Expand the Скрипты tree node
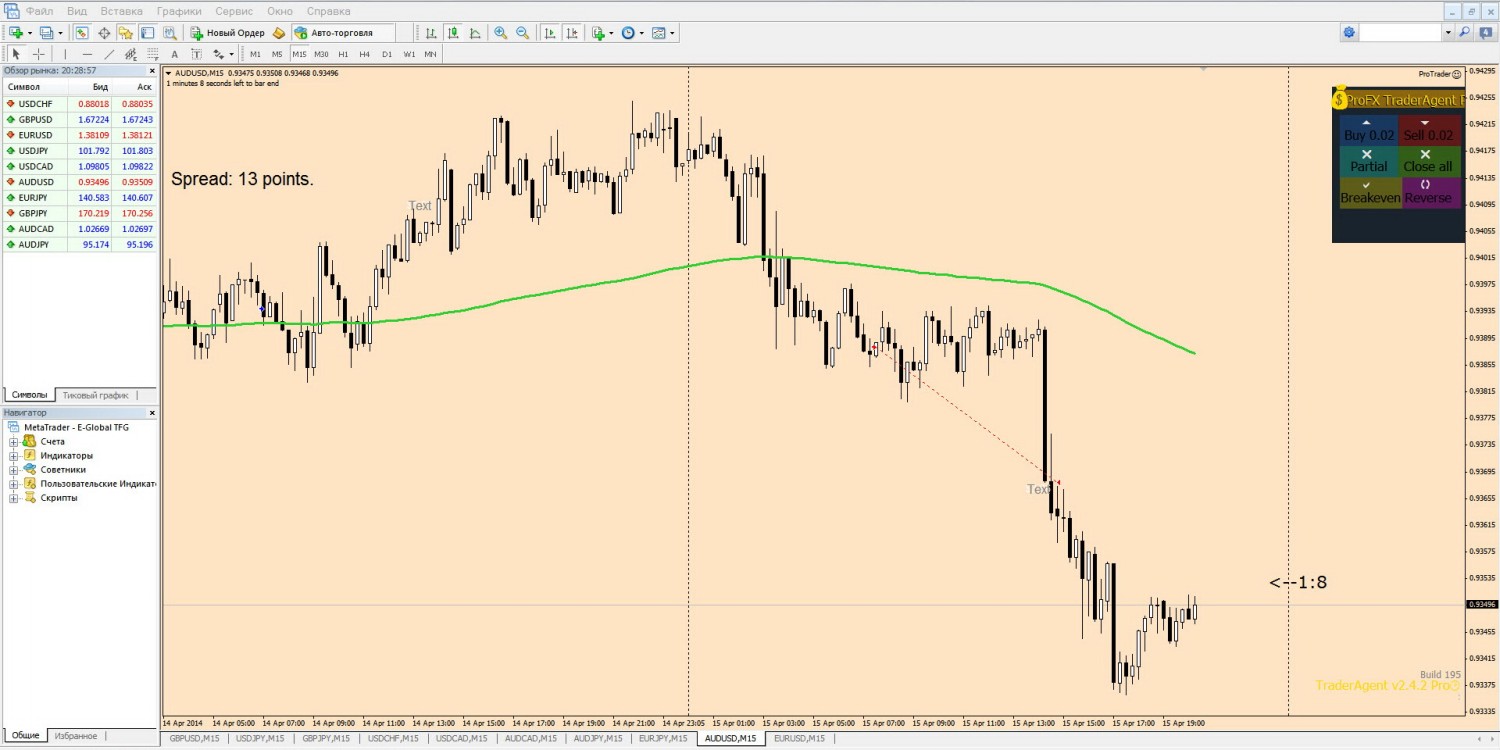The width and height of the screenshot is (1500, 750). tap(14, 497)
